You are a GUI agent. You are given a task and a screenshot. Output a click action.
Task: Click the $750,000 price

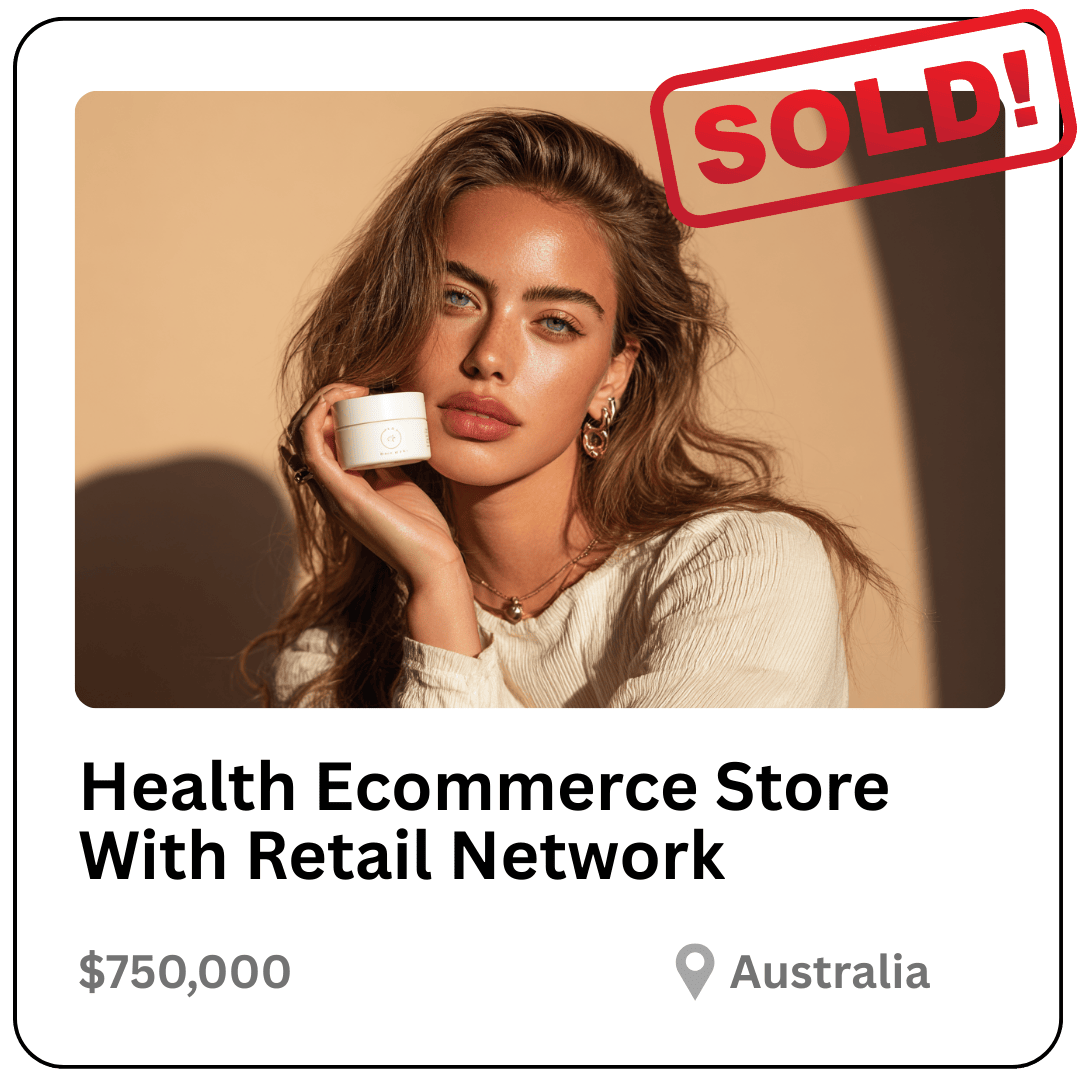click(x=185, y=972)
